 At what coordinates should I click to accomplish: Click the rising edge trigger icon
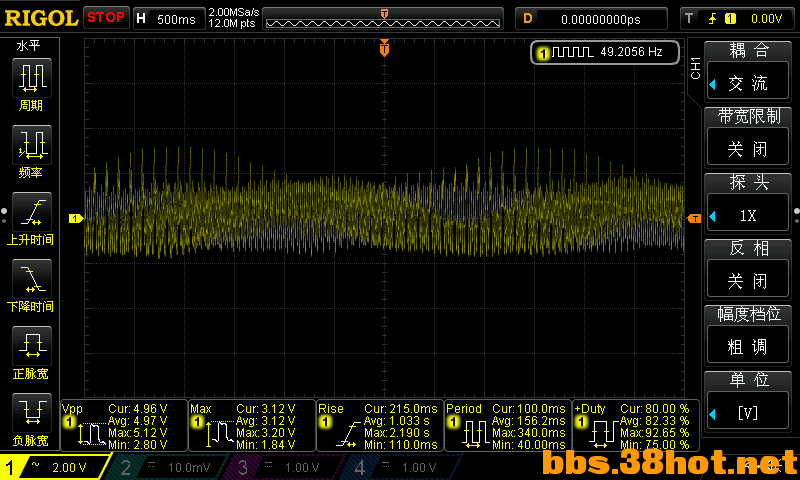712,19
